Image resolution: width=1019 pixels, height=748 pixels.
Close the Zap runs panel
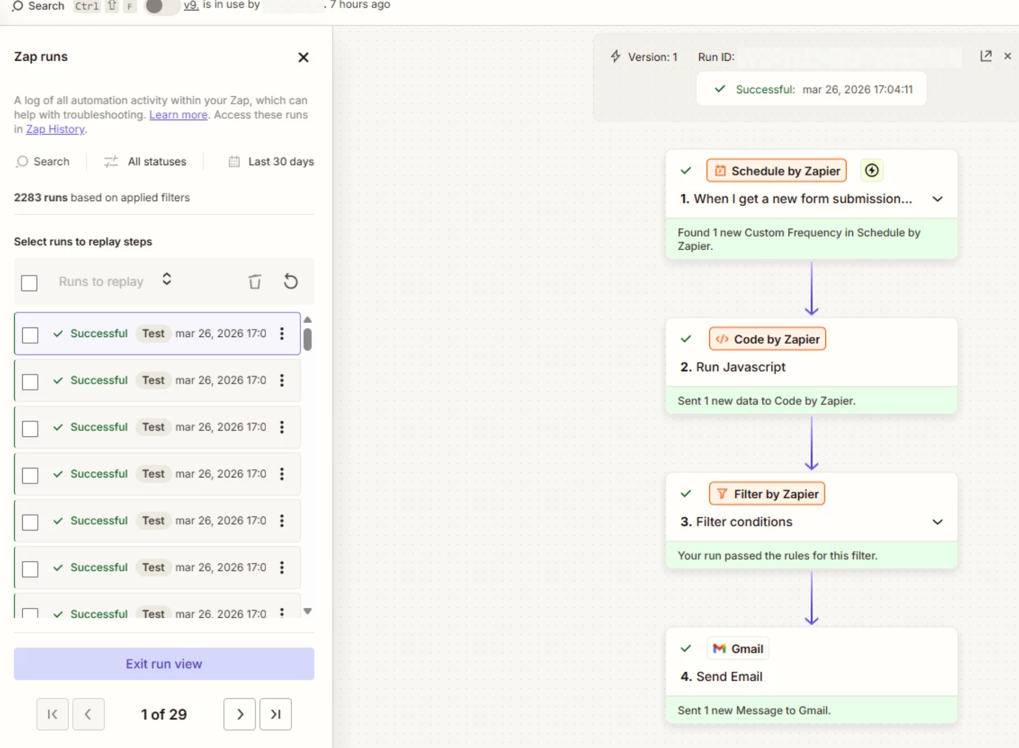[x=304, y=57]
